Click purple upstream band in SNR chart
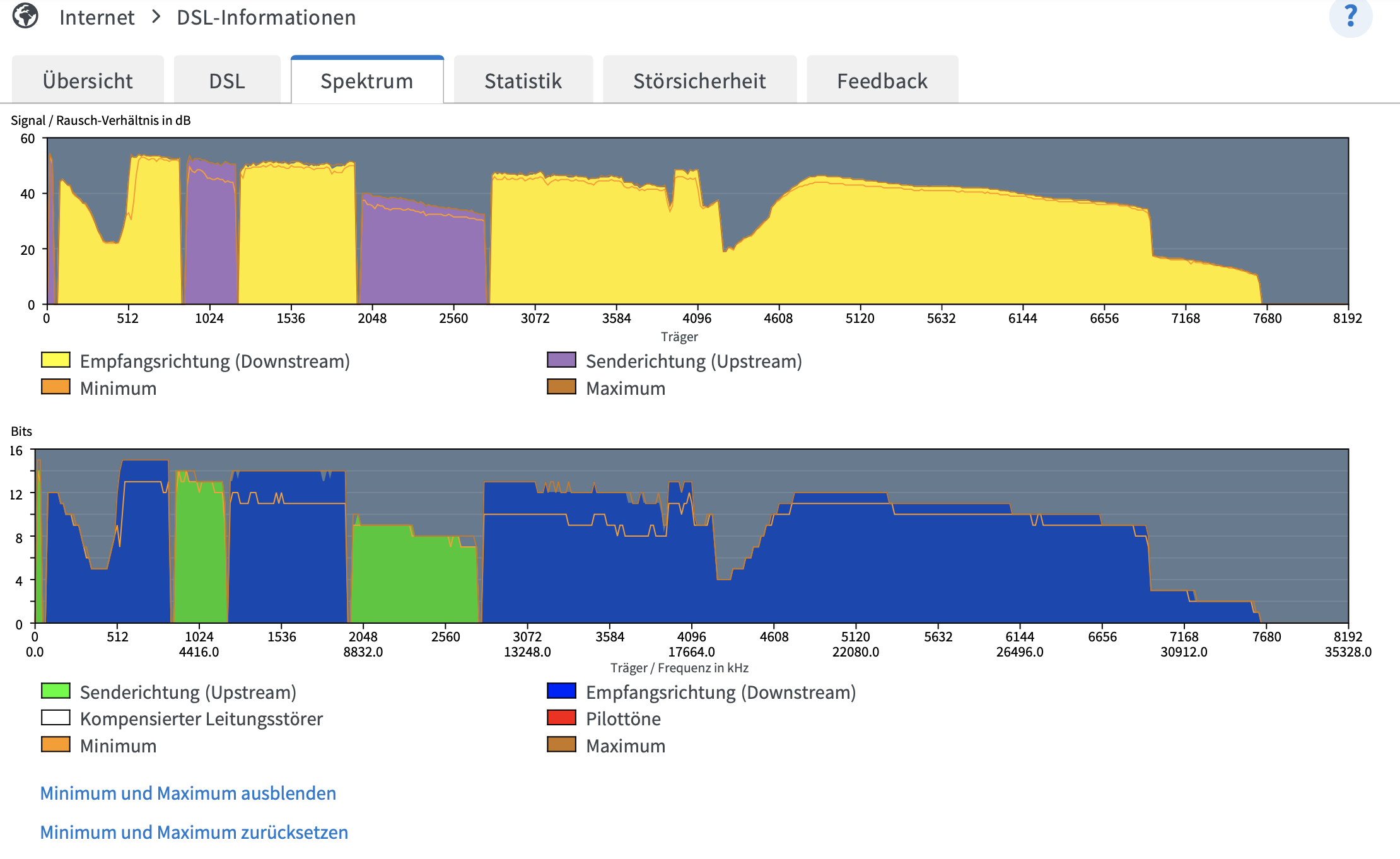 click(423, 259)
